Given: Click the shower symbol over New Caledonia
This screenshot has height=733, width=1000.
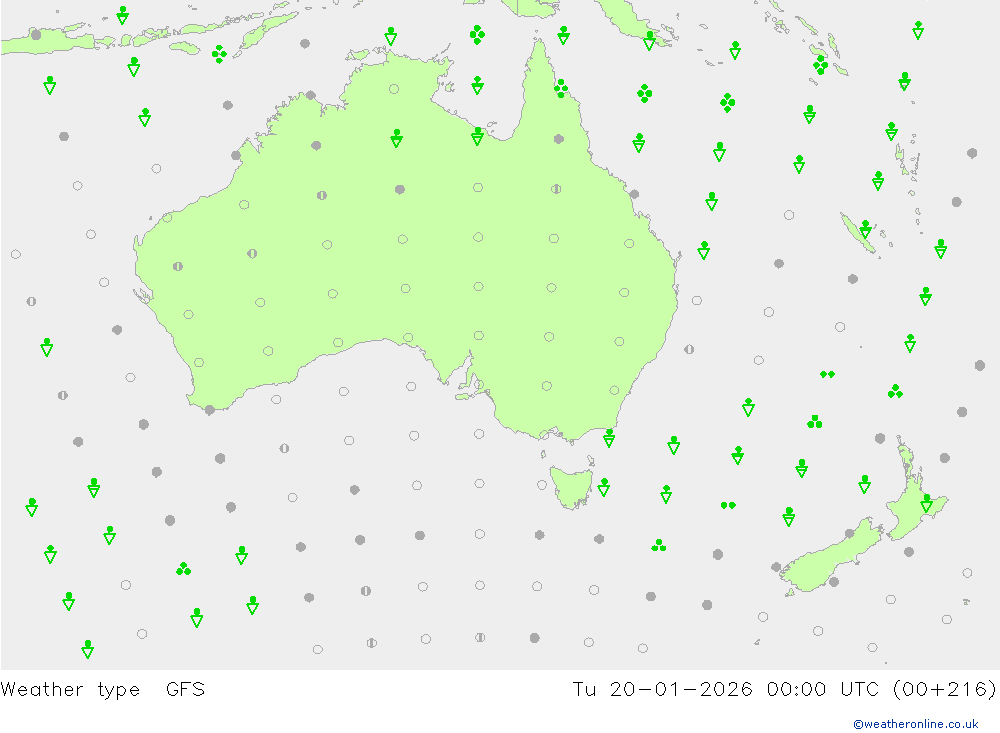Looking at the screenshot, I should click(865, 229).
